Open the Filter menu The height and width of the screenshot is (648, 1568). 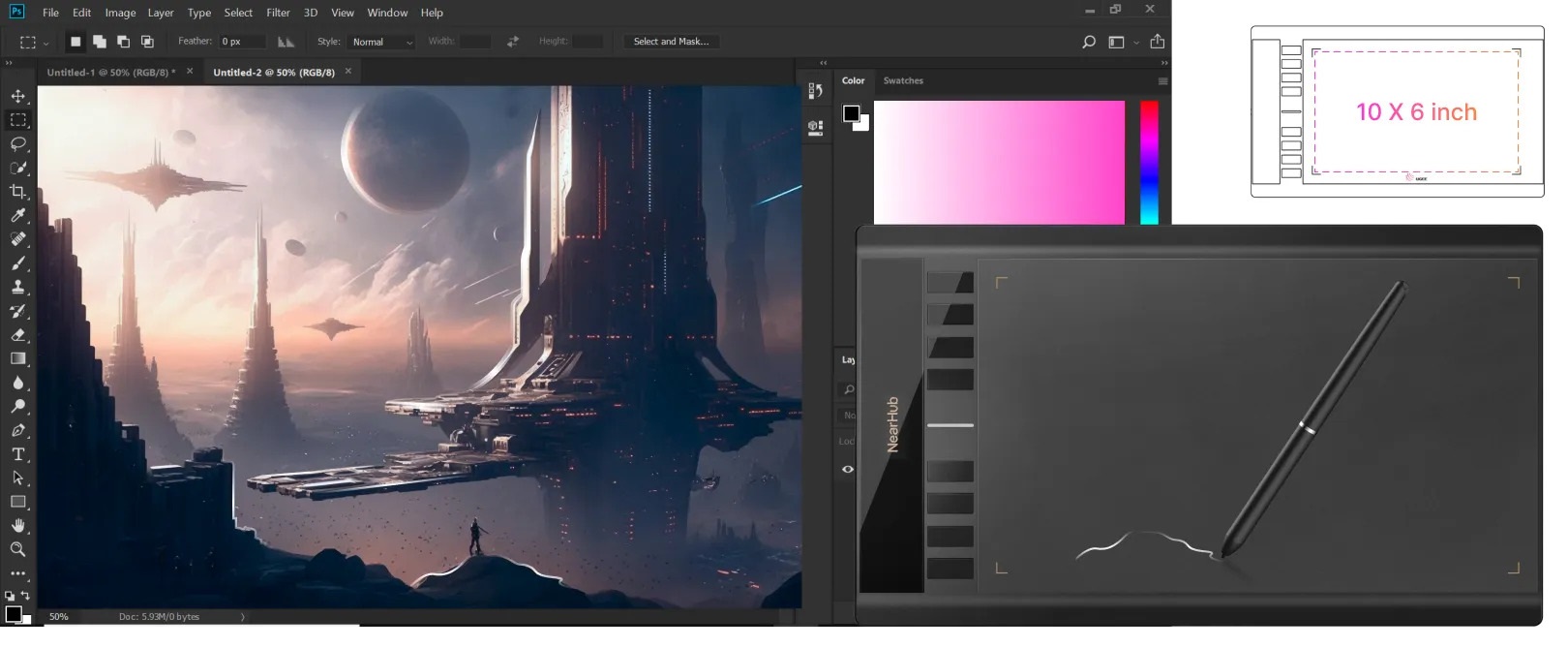point(278,13)
